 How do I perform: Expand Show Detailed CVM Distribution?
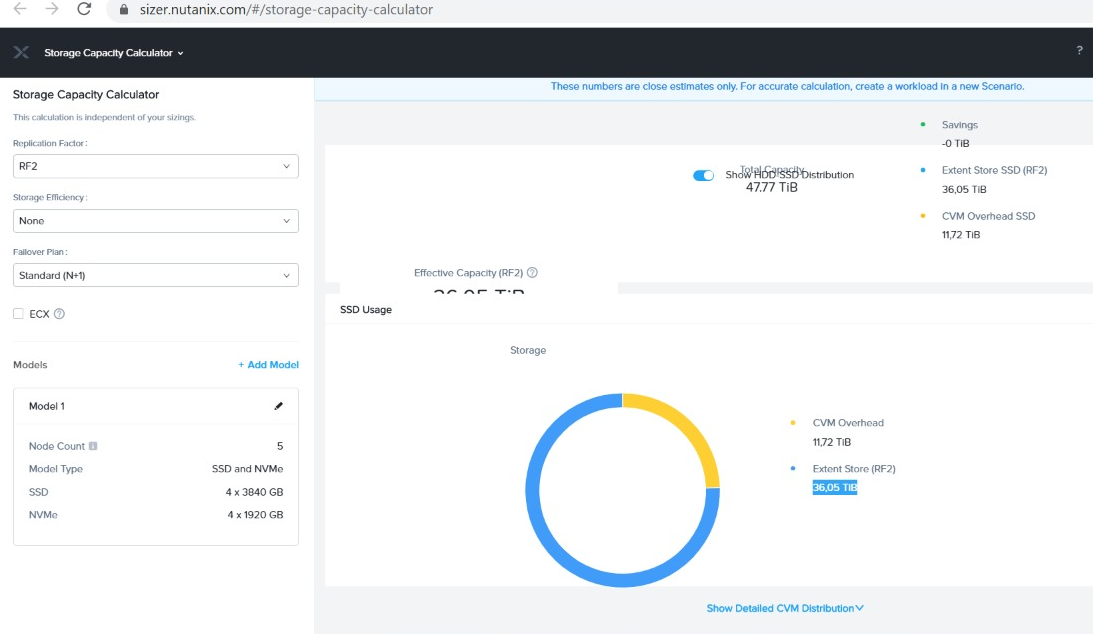[x=785, y=608]
